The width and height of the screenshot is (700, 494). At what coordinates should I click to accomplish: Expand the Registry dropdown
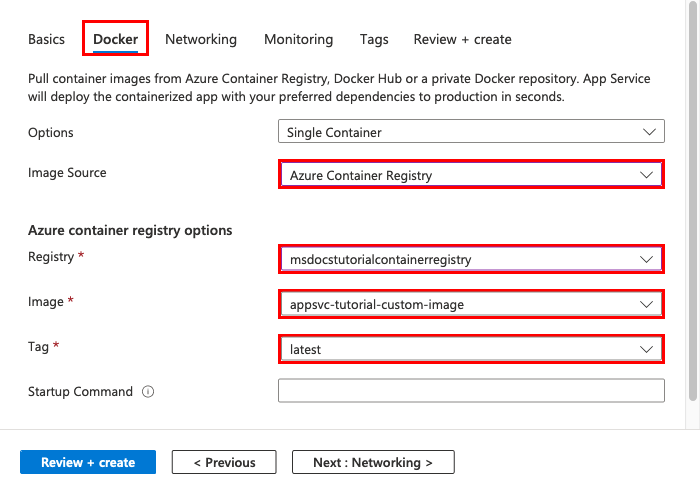(x=645, y=259)
